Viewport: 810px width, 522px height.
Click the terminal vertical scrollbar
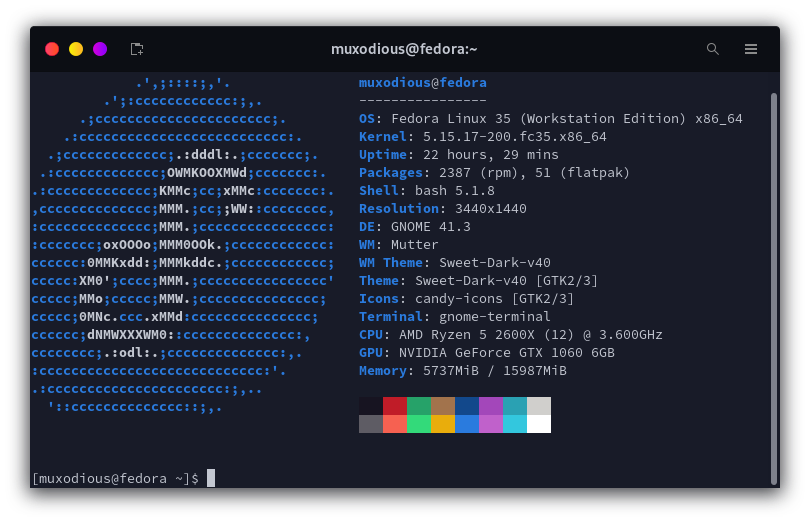(x=774, y=287)
